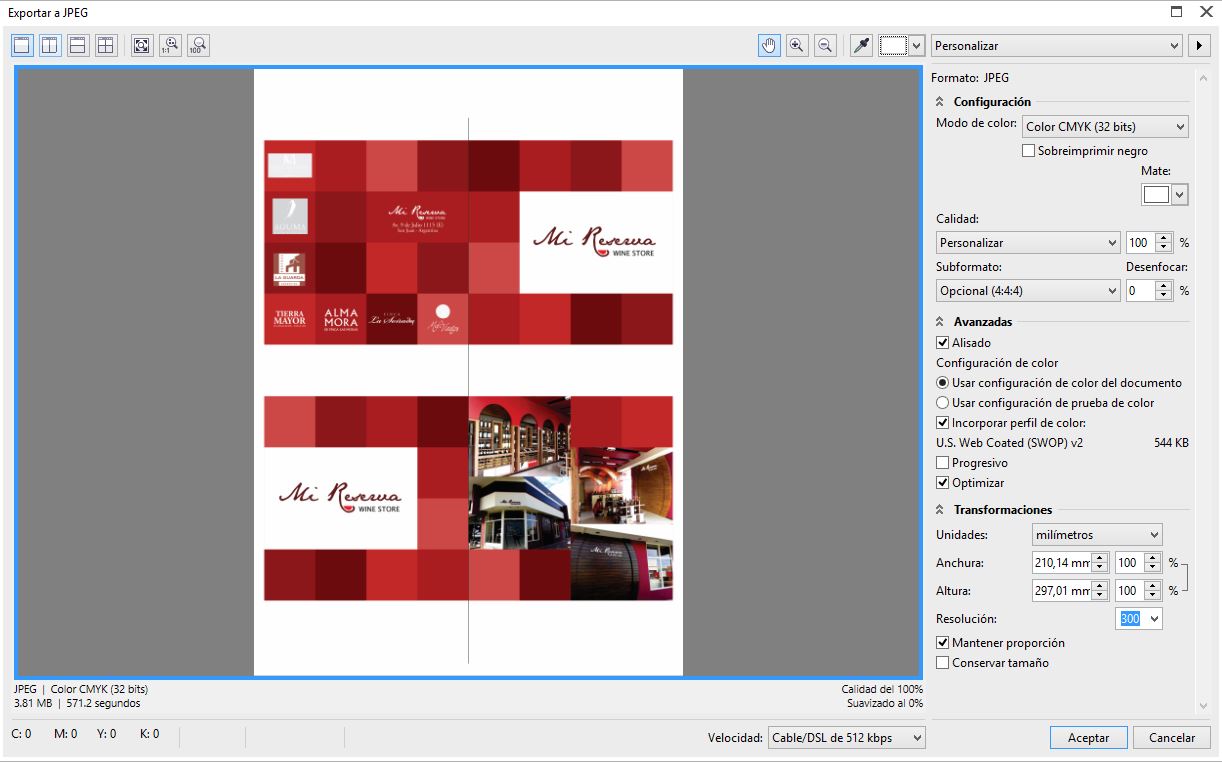Collapse the Transformaciones section
The width and height of the screenshot is (1222, 762).
940,510
